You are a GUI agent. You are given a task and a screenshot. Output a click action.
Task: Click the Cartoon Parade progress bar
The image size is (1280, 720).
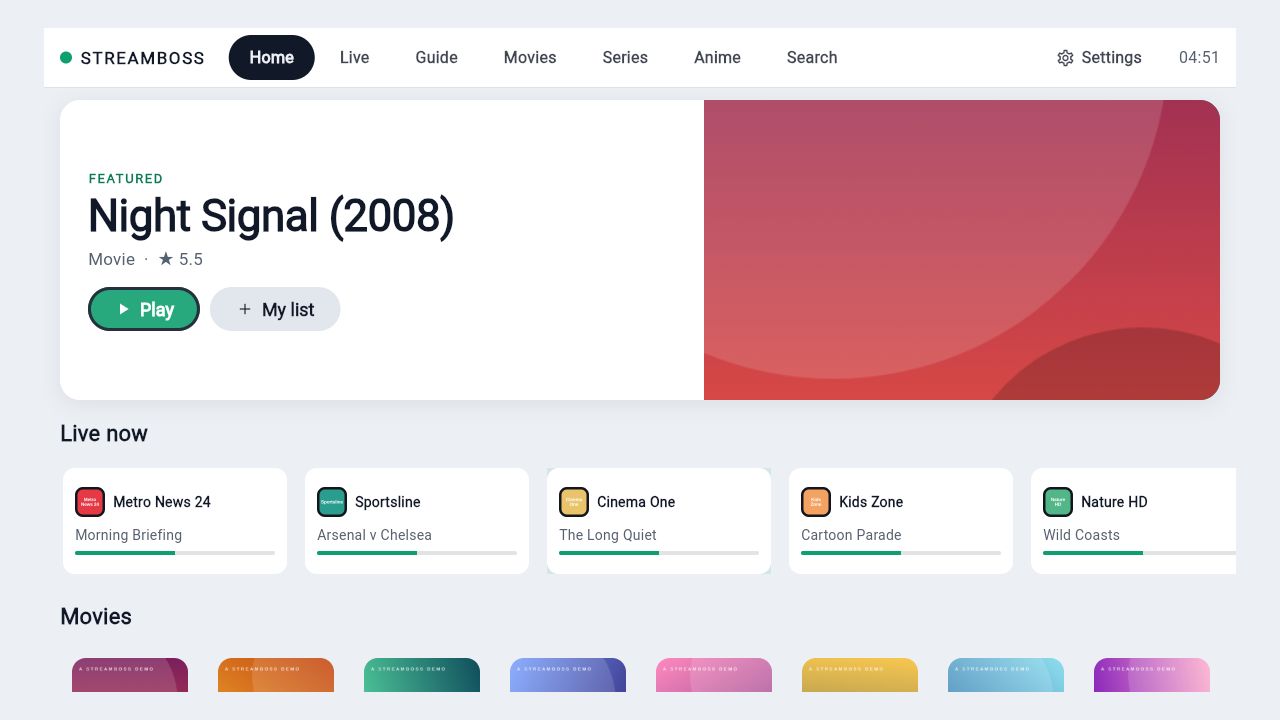[901, 553]
